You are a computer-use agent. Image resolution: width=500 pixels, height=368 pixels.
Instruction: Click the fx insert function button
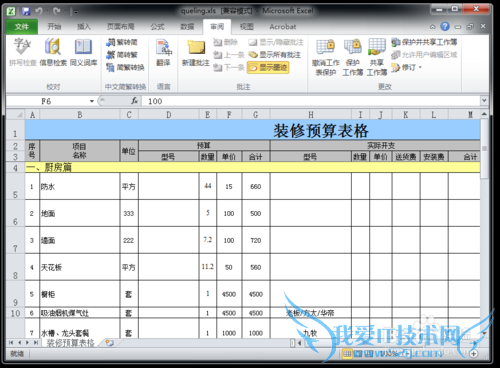134,101
